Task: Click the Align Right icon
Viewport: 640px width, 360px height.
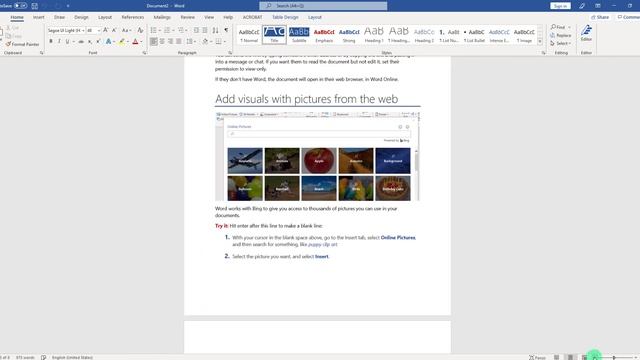Action: (170, 41)
